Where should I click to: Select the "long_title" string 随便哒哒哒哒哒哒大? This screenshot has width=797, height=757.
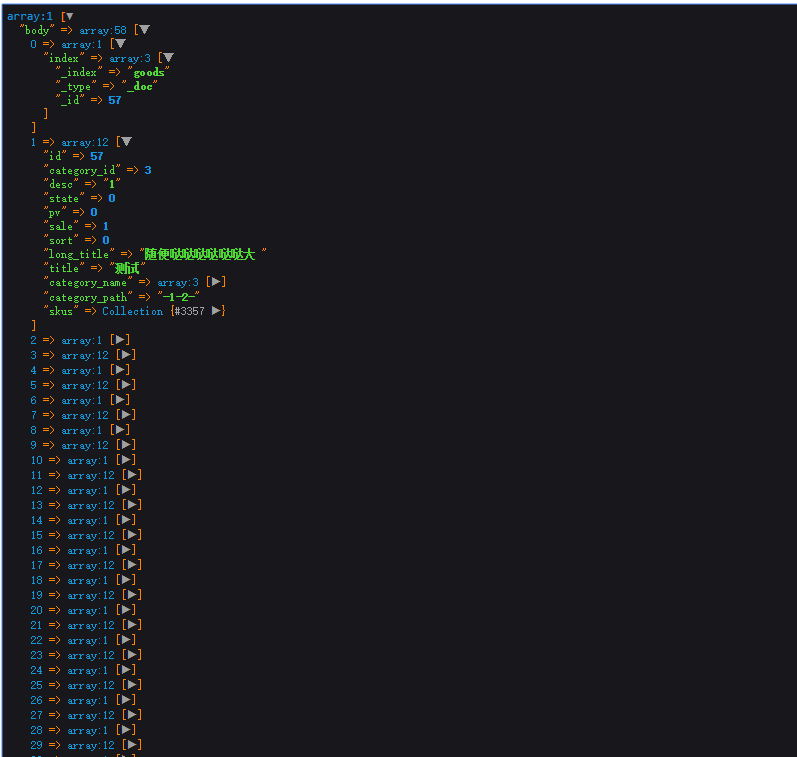pyautogui.click(x=199, y=254)
